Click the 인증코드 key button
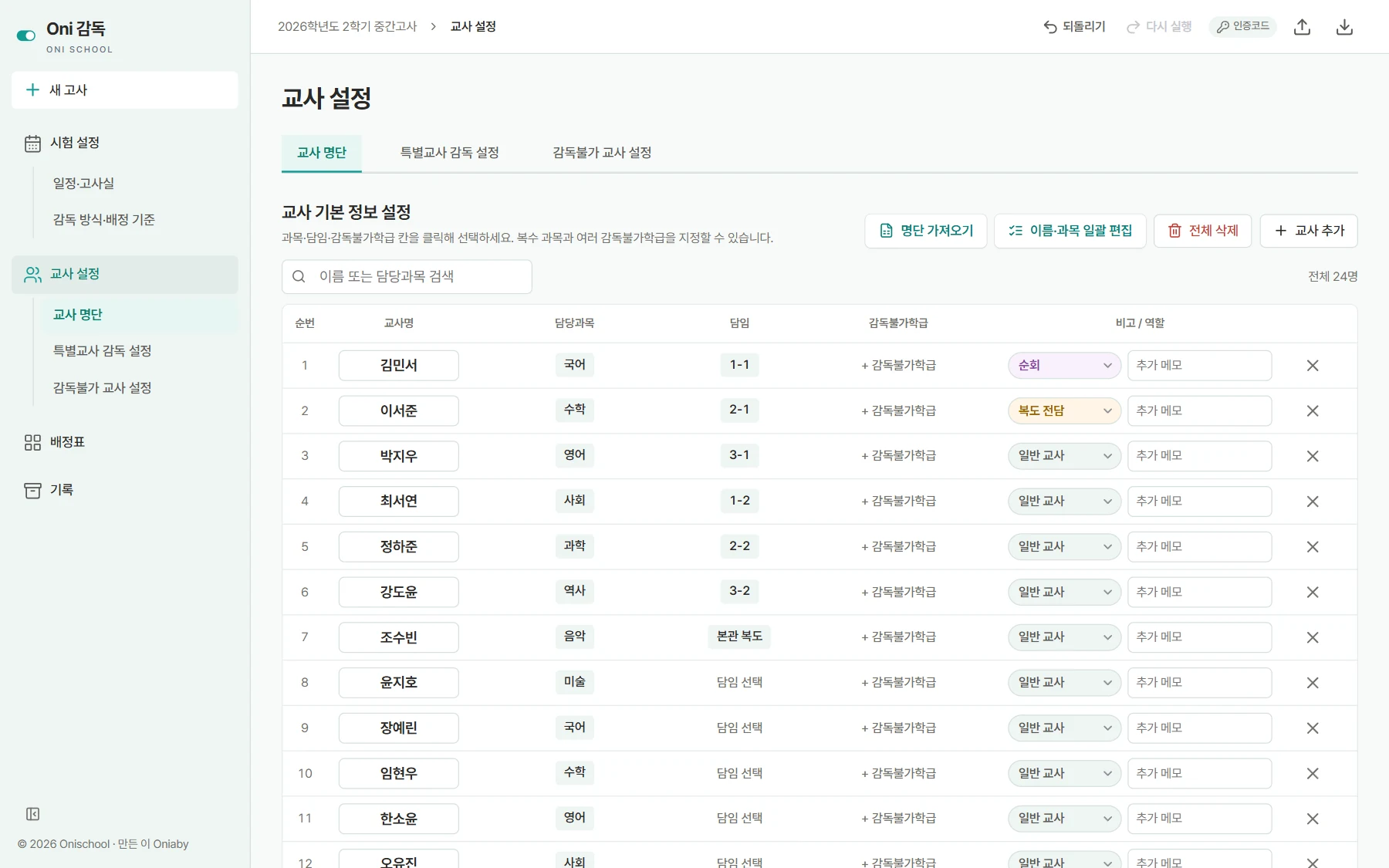This screenshot has height=868, width=1389. pyautogui.click(x=1242, y=26)
